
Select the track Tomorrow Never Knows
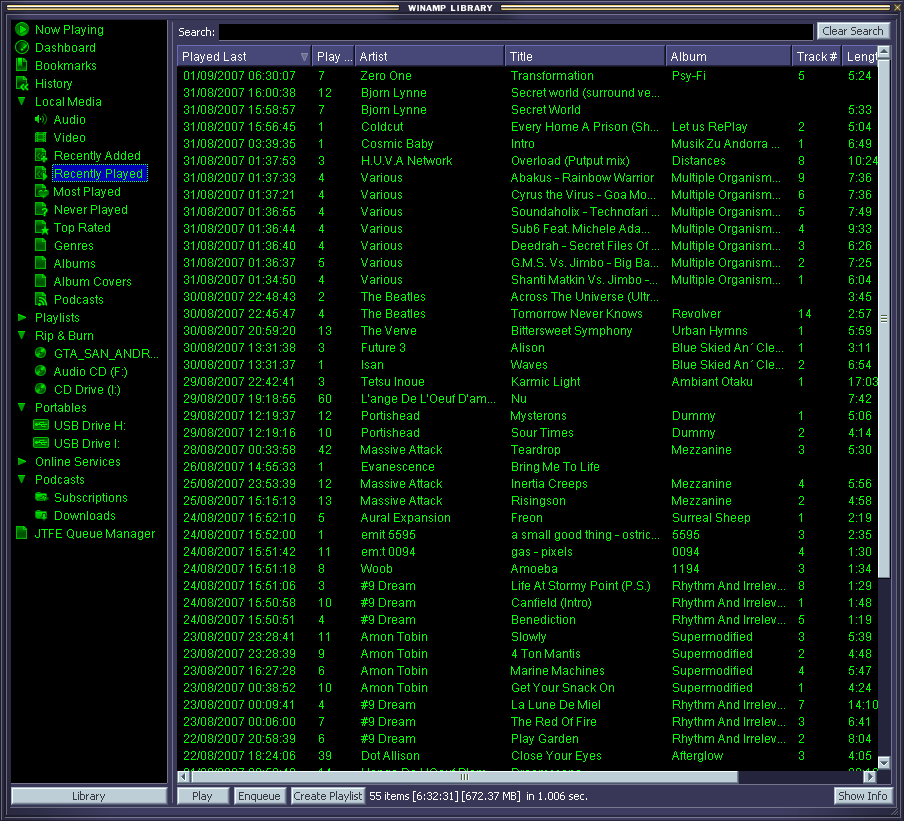[x=528, y=314]
